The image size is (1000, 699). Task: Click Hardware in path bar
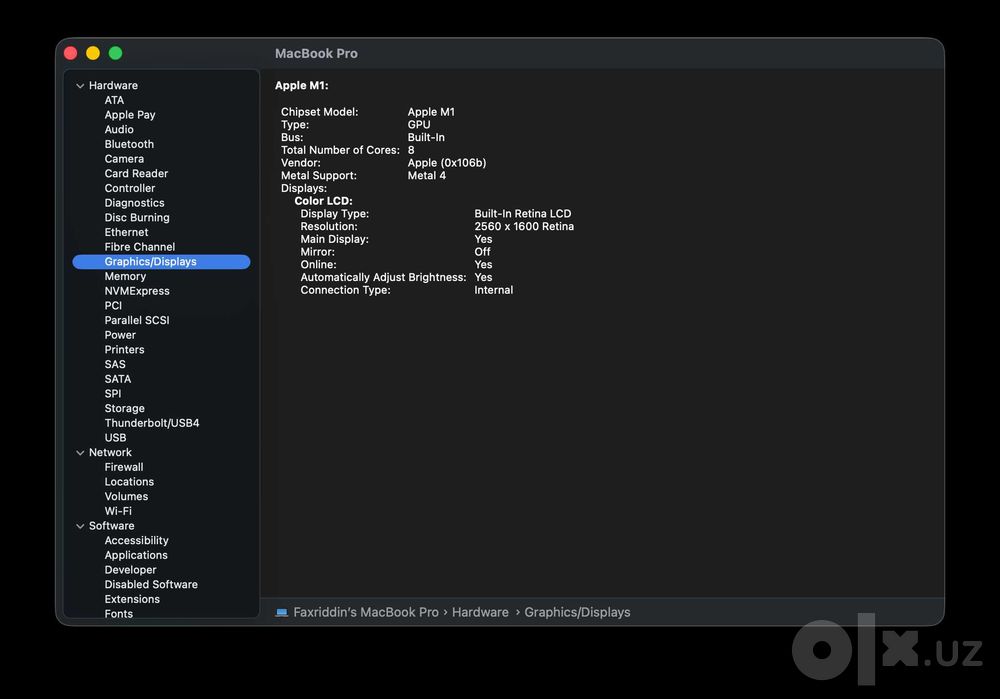pyautogui.click(x=480, y=612)
